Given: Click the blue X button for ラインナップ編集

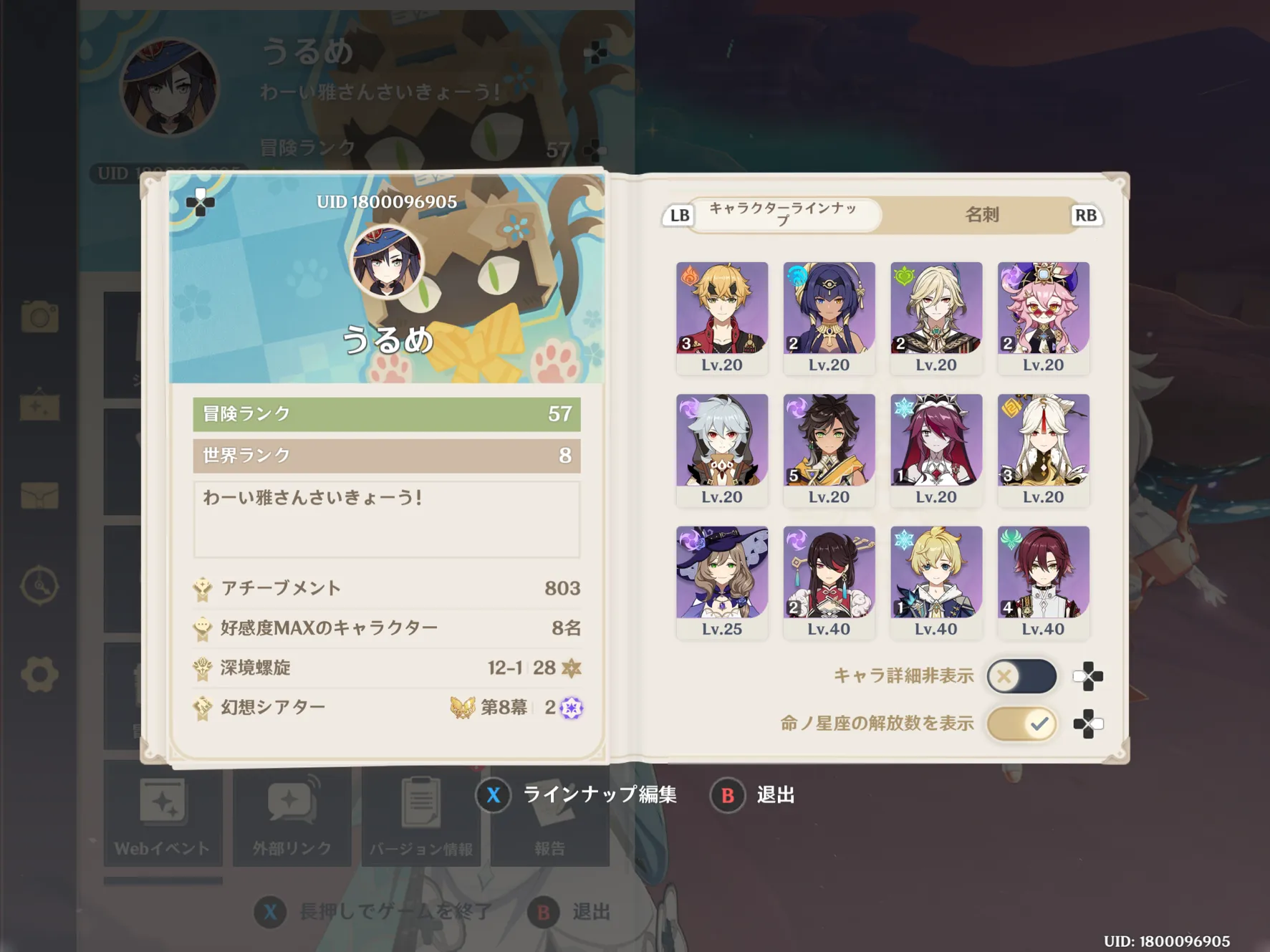Looking at the screenshot, I should point(493,795).
